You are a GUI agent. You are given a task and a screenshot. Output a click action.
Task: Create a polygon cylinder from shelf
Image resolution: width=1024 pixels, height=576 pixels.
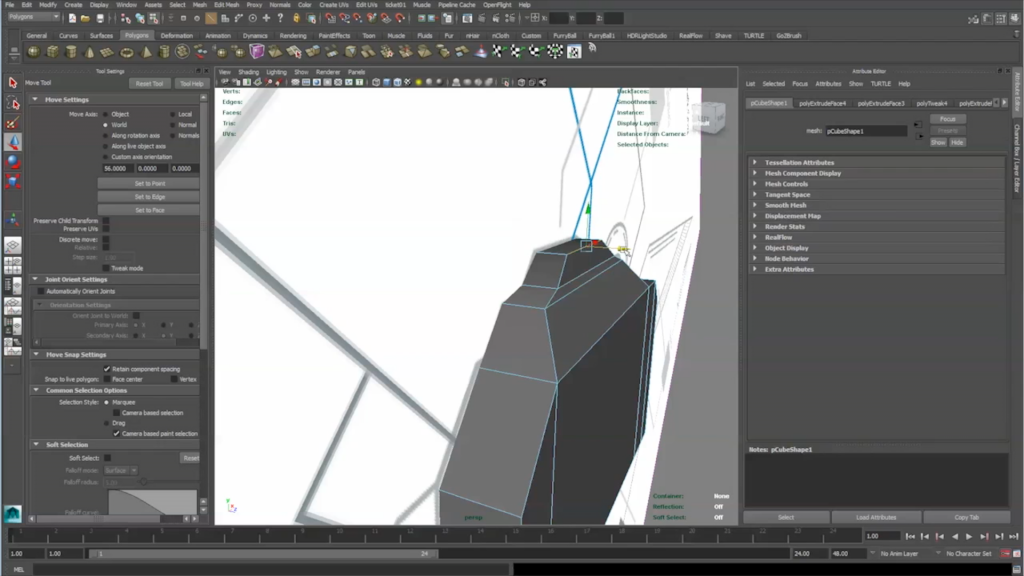click(71, 52)
